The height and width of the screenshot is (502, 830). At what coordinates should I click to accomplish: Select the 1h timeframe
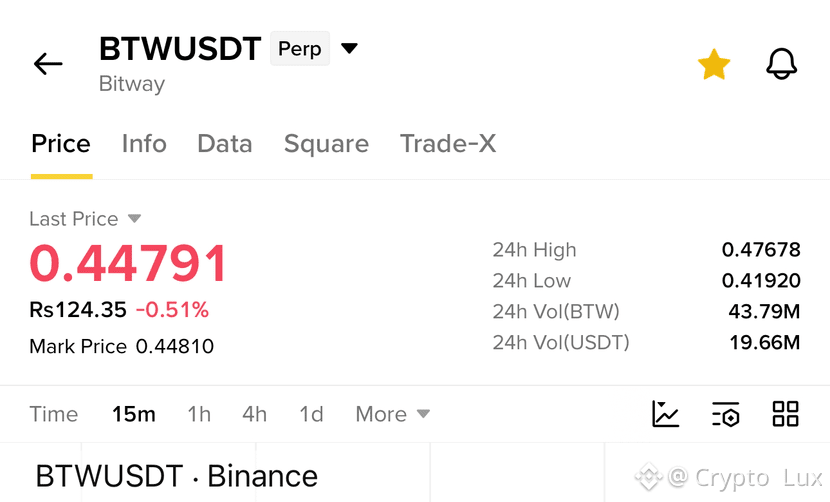coord(199,414)
